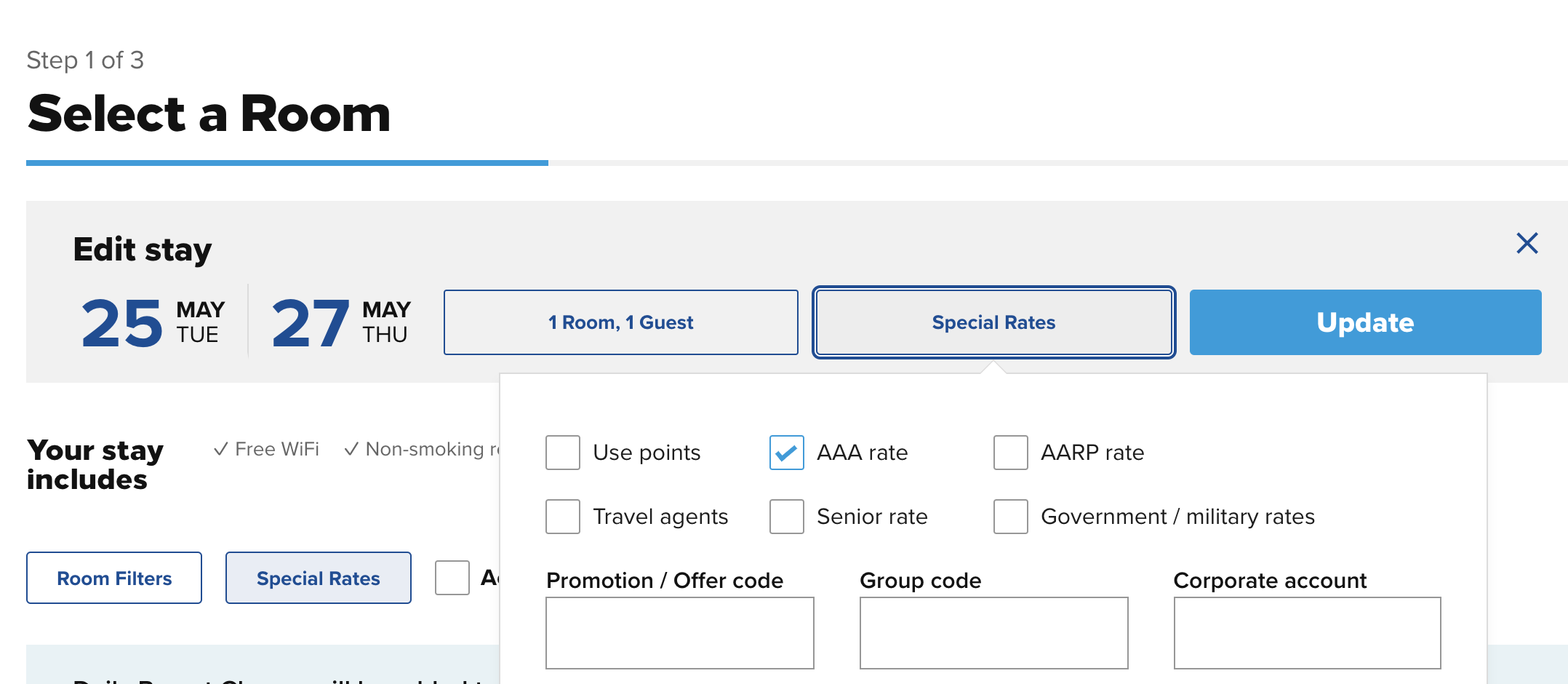Click the Free WiFi amenity item
Screen dimensions: 1568x684
(267, 450)
